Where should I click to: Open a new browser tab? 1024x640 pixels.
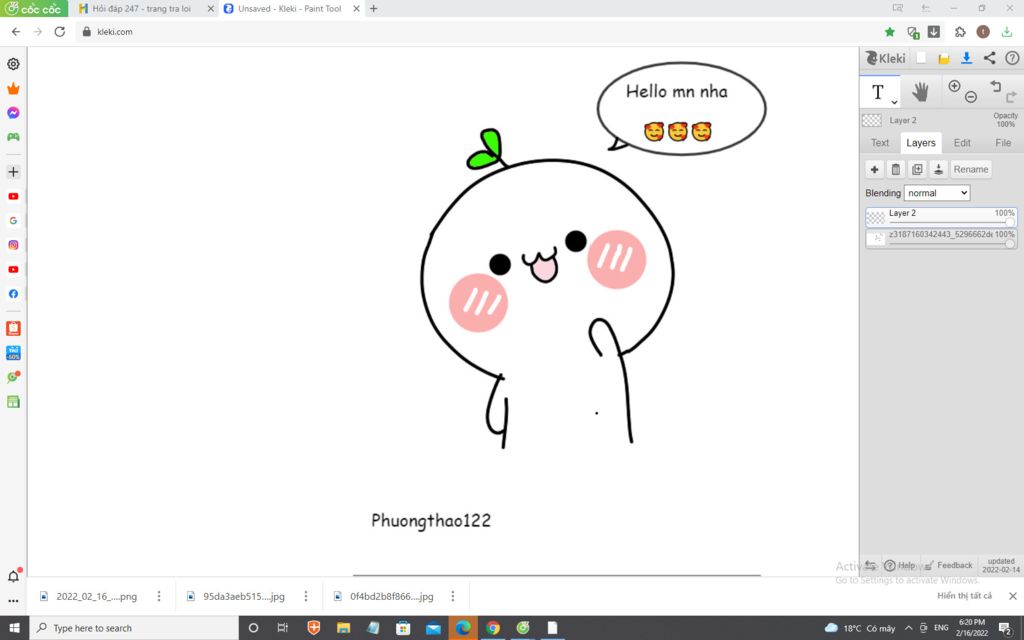tap(374, 8)
